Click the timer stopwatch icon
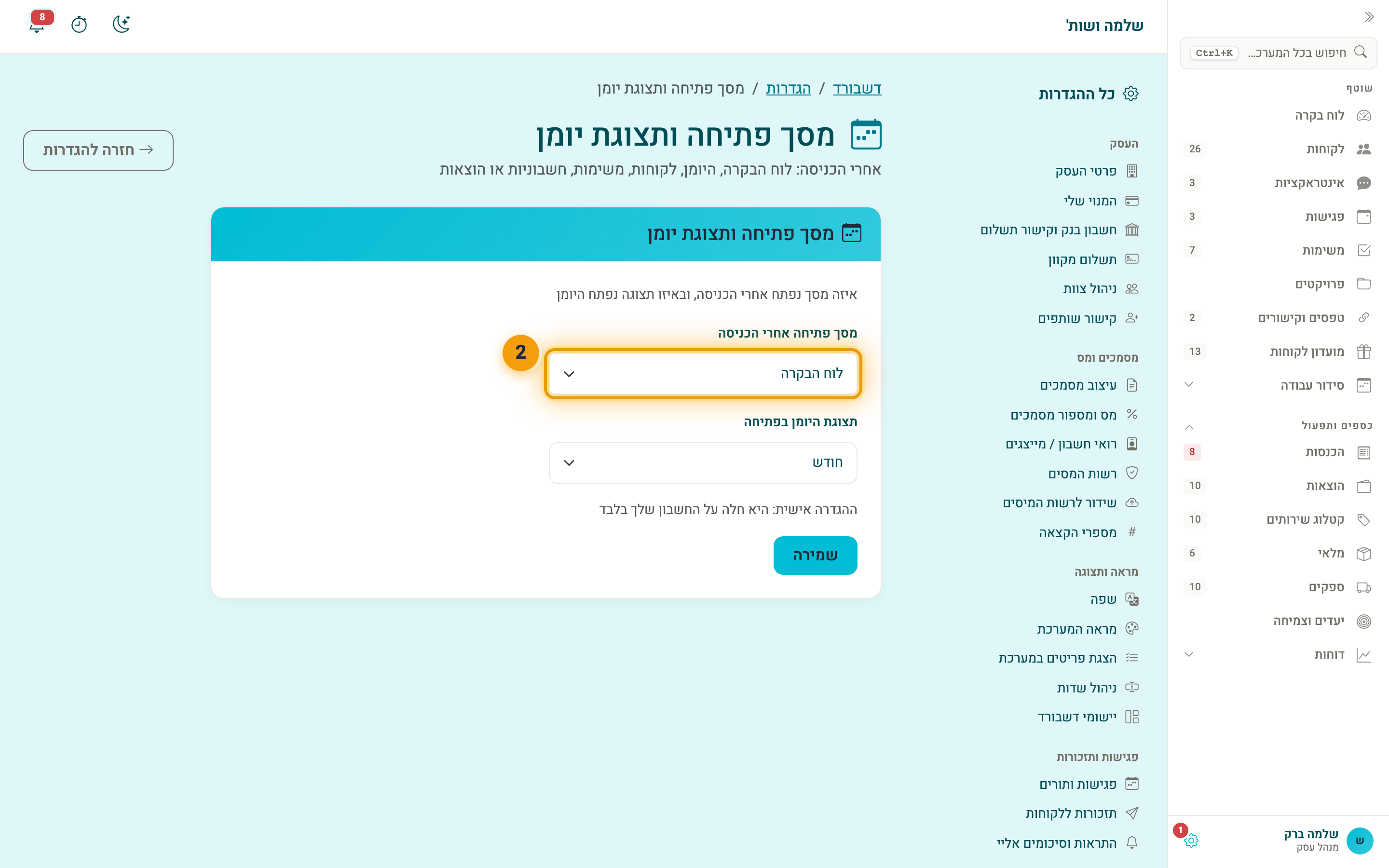The width and height of the screenshot is (1389, 868). tap(79, 25)
